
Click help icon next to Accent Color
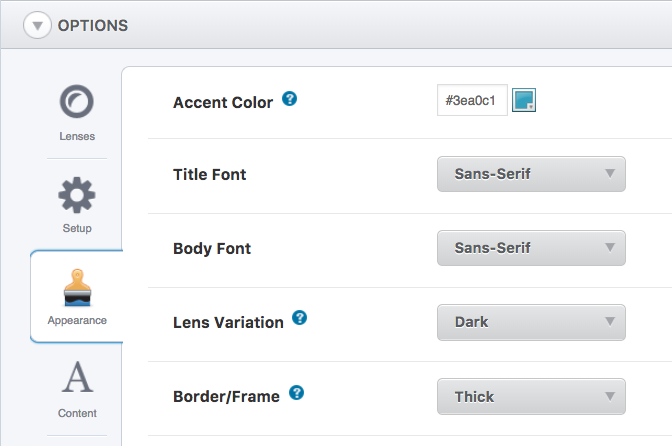[290, 99]
